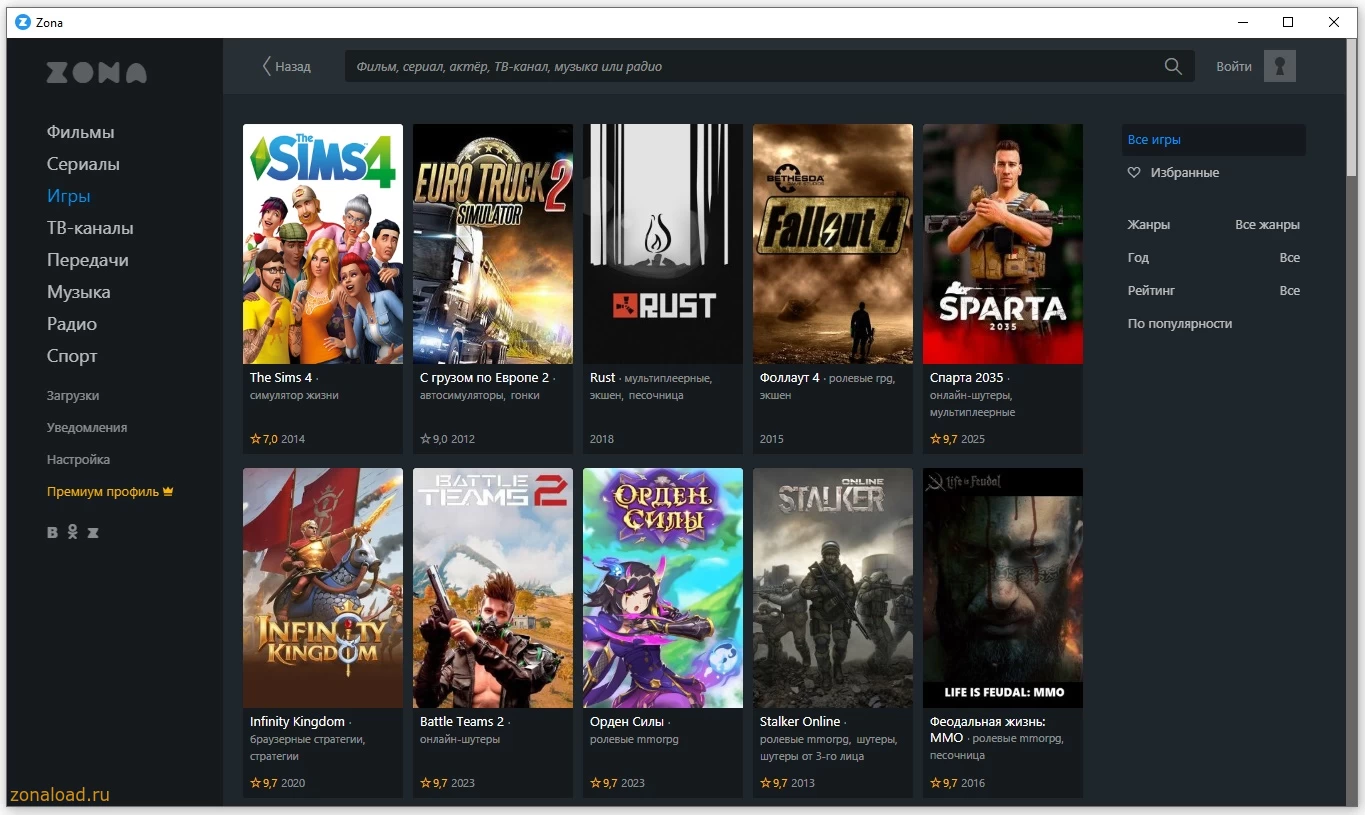Image resolution: width=1365 pixels, height=815 pixels.
Task: Click the rating star for The Sims 4
Action: (x=255, y=439)
